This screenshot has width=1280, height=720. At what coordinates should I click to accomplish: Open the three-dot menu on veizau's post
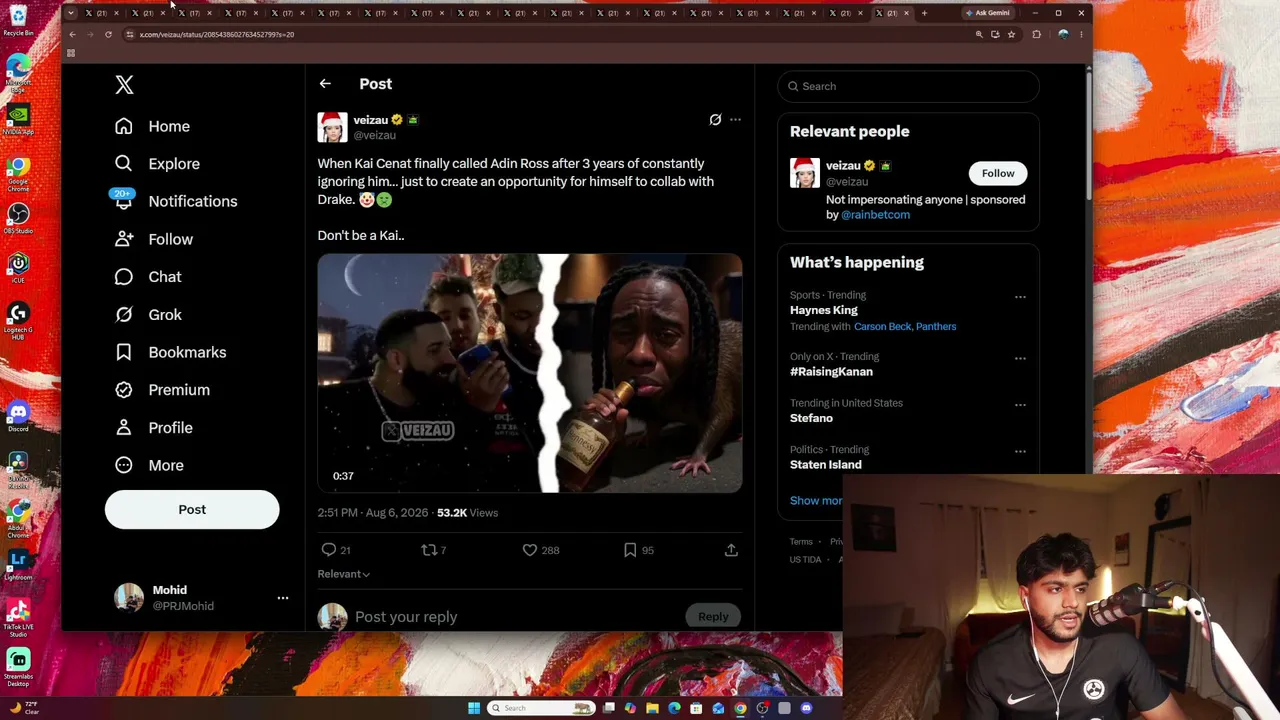point(735,120)
